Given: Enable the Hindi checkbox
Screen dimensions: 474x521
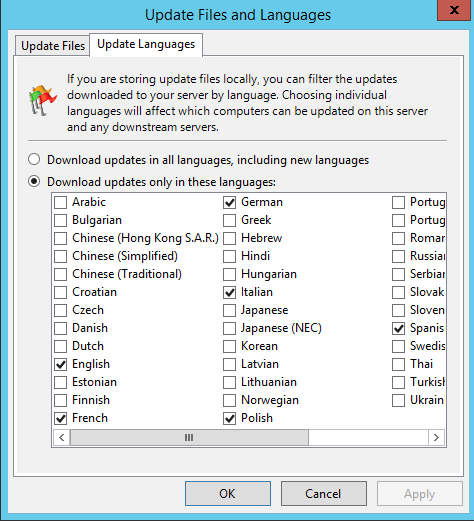Looking at the screenshot, I should (230, 256).
